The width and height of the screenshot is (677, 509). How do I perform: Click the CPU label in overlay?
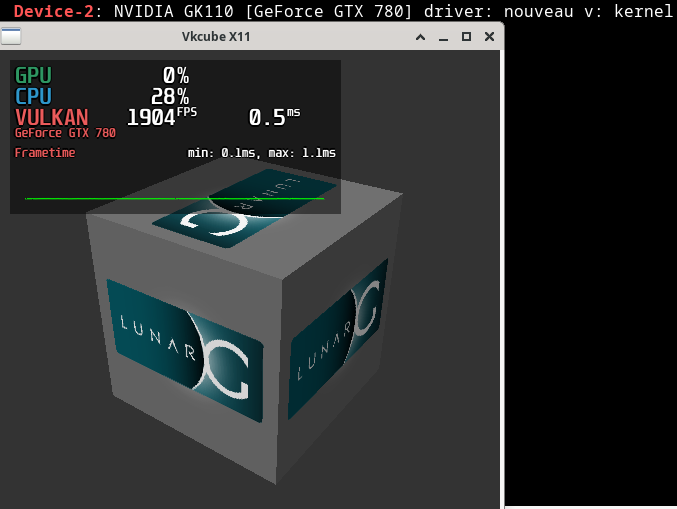pos(33,96)
